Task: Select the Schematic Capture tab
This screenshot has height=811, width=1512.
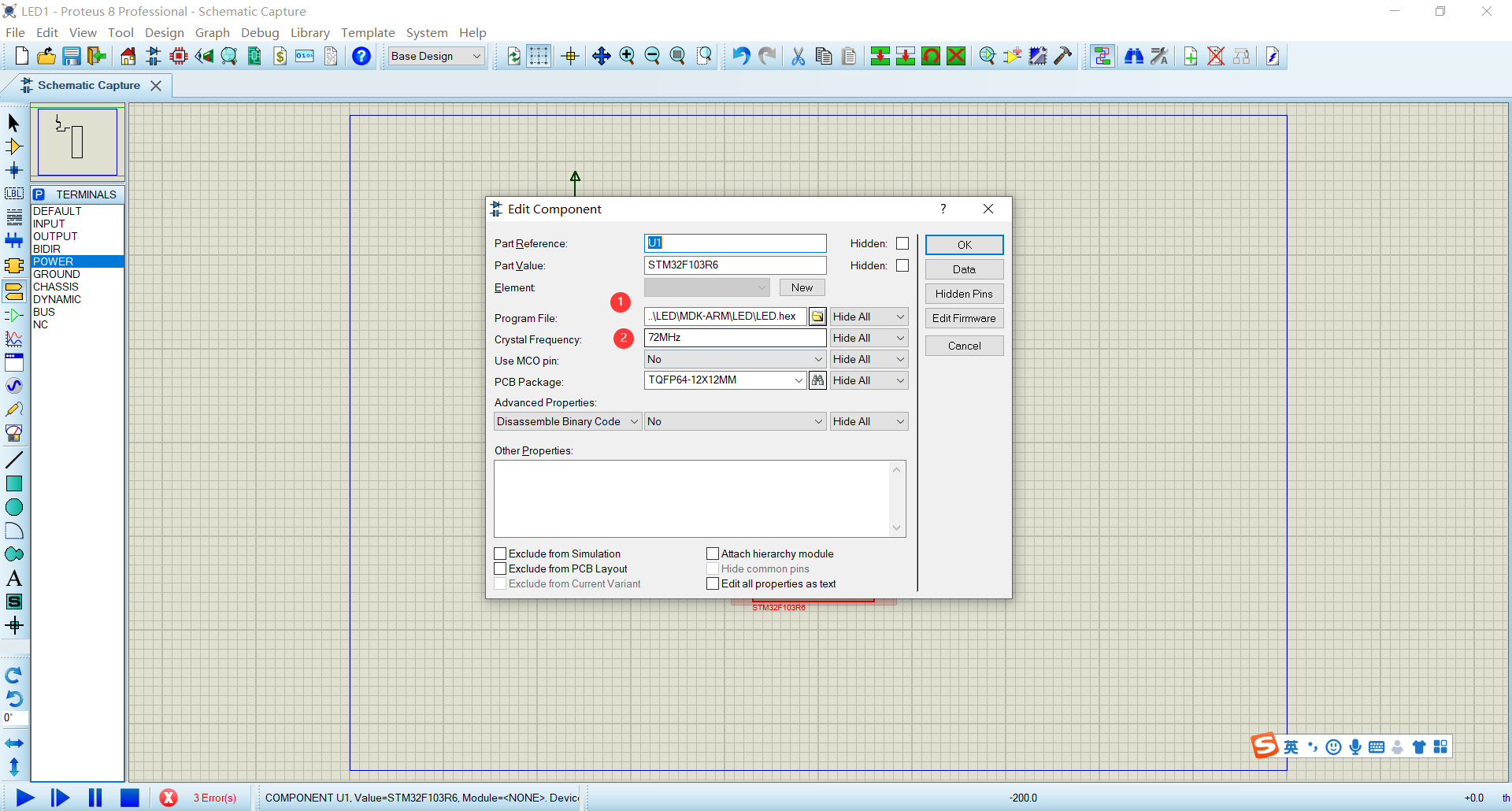Action: pos(88,85)
